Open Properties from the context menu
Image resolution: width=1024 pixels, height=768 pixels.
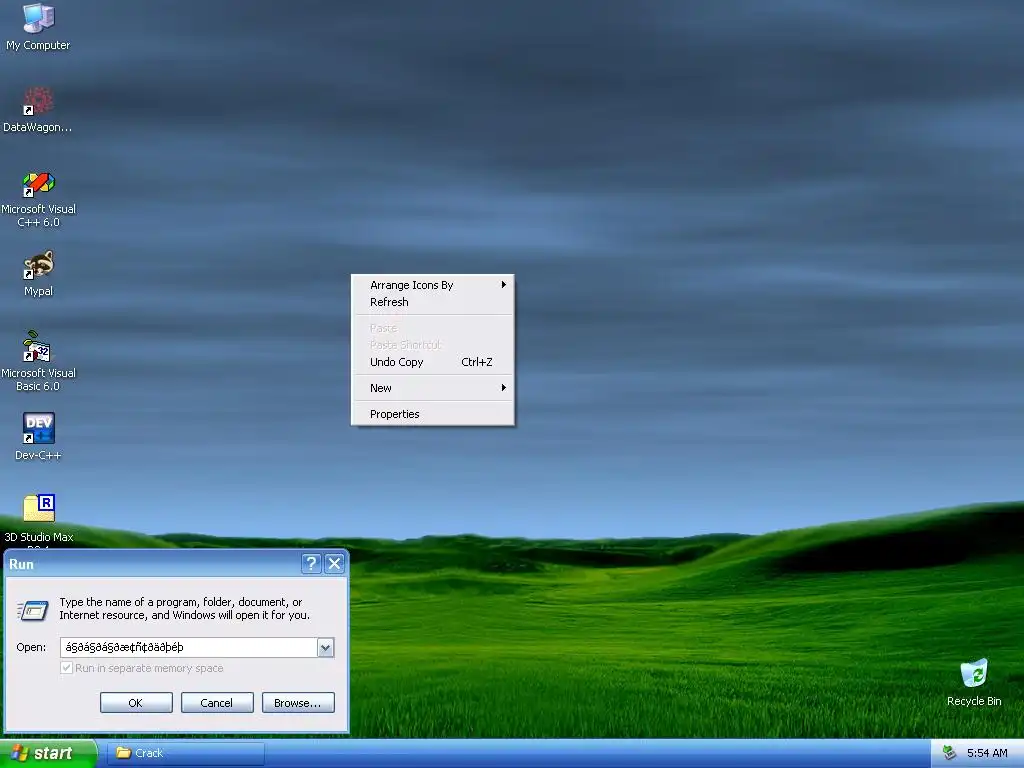(433, 414)
